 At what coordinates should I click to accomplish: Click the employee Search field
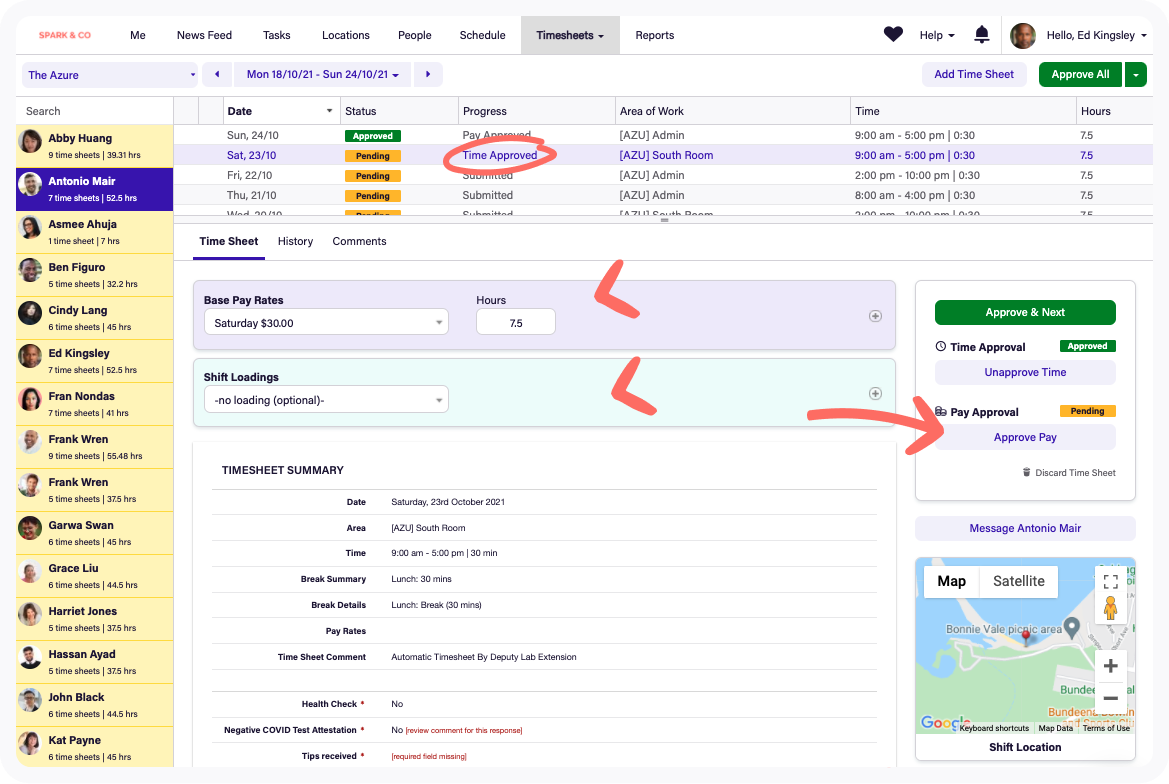95,111
